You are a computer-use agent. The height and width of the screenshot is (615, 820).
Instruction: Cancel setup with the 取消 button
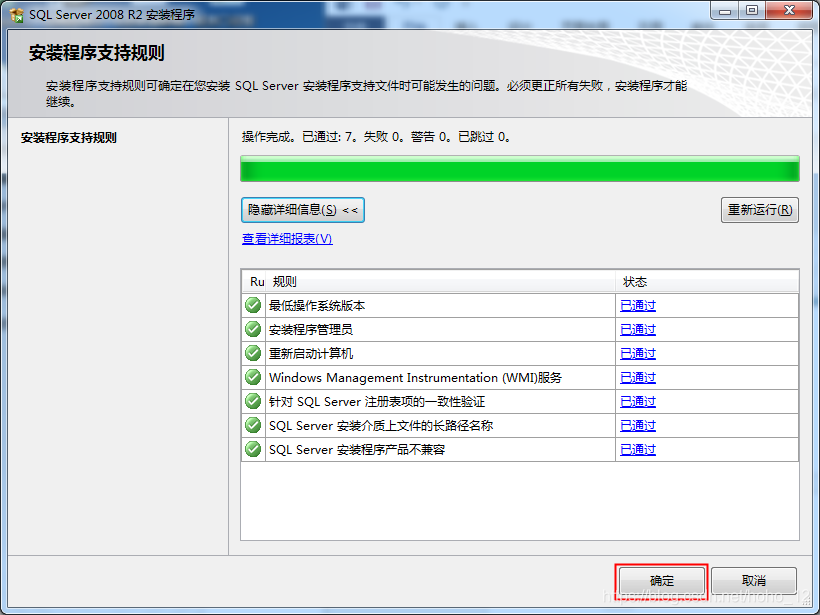[x=754, y=580]
